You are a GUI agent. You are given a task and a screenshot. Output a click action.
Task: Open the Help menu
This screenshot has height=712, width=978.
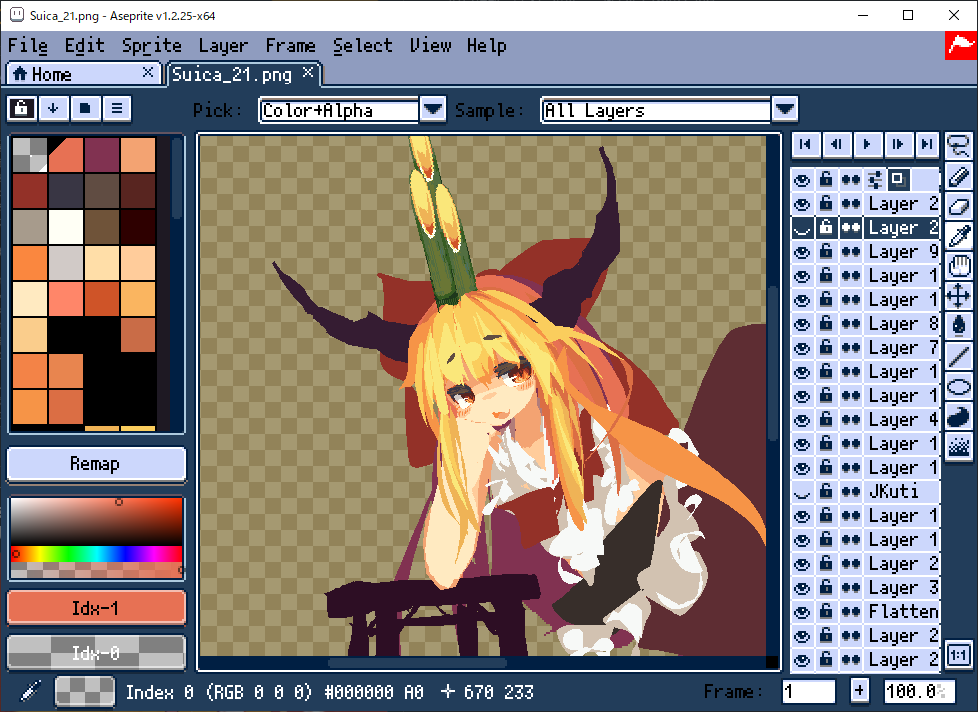pos(487,46)
